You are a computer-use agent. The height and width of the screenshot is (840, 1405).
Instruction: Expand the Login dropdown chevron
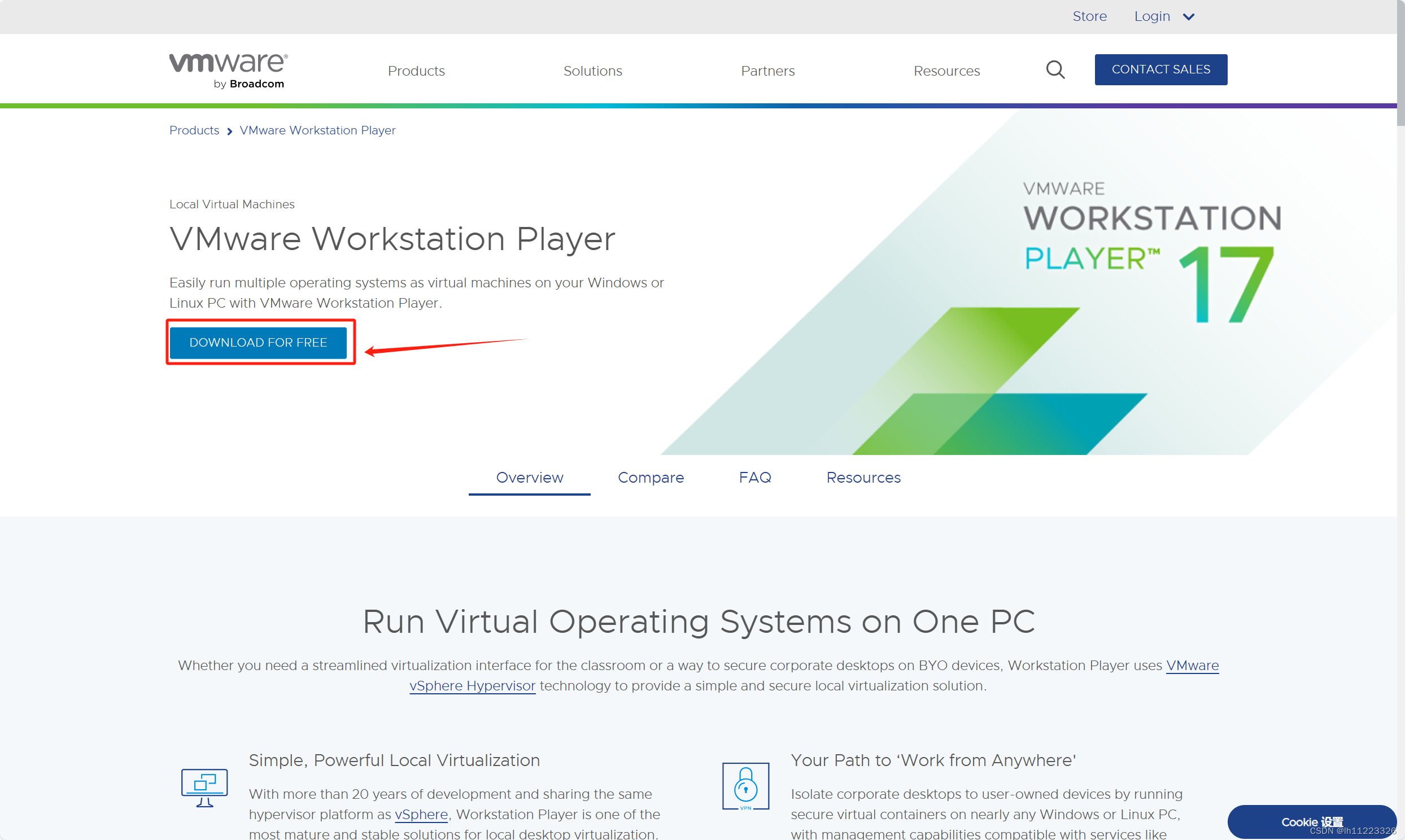pos(1189,17)
